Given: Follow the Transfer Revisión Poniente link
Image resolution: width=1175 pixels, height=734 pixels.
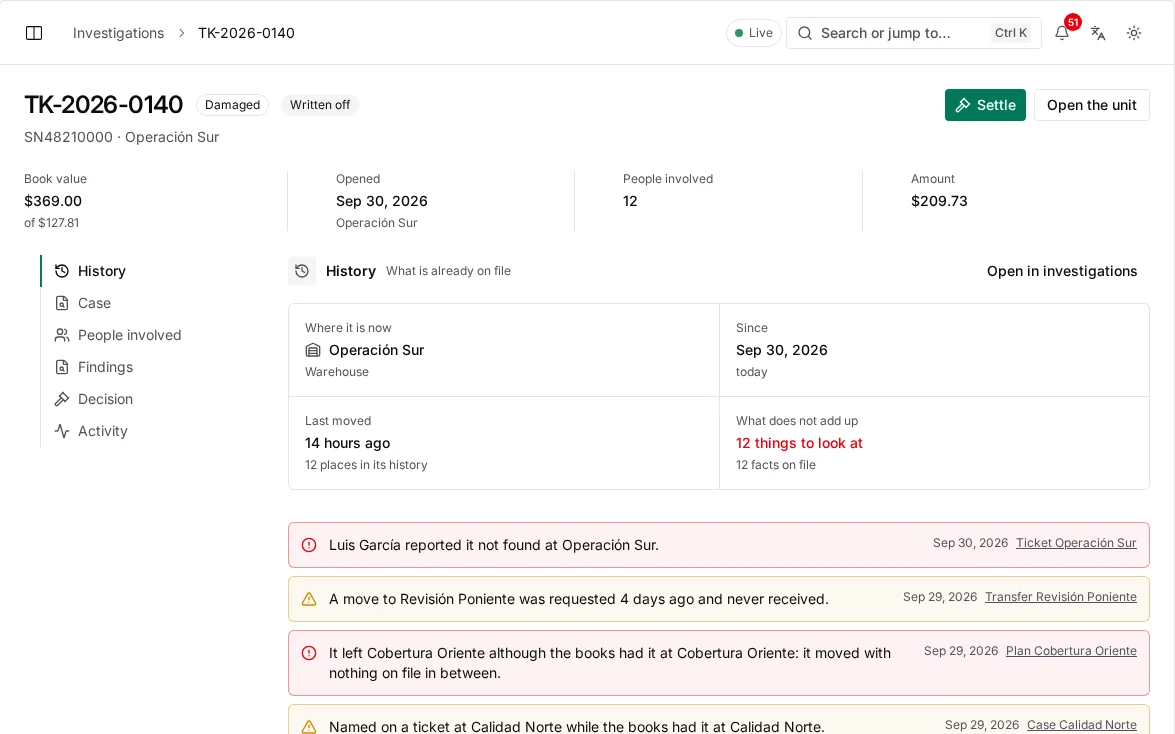Looking at the screenshot, I should click(x=1060, y=597).
